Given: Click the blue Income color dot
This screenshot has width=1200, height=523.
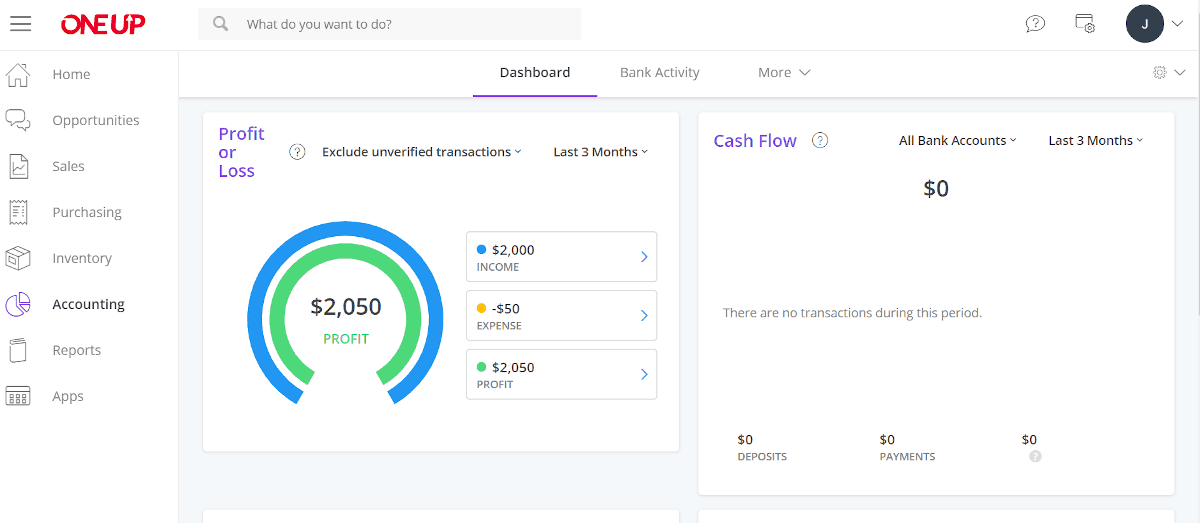Looking at the screenshot, I should click(482, 250).
